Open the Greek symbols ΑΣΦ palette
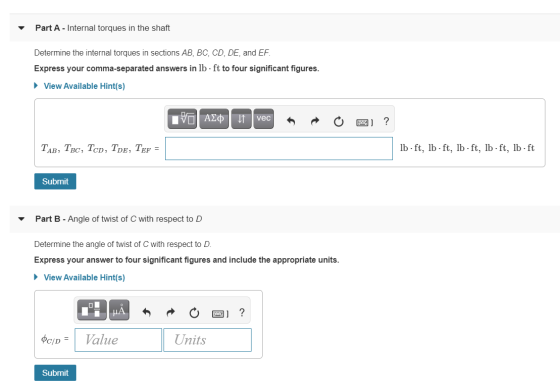Viewport: 560px width, 392px height. click(214, 119)
